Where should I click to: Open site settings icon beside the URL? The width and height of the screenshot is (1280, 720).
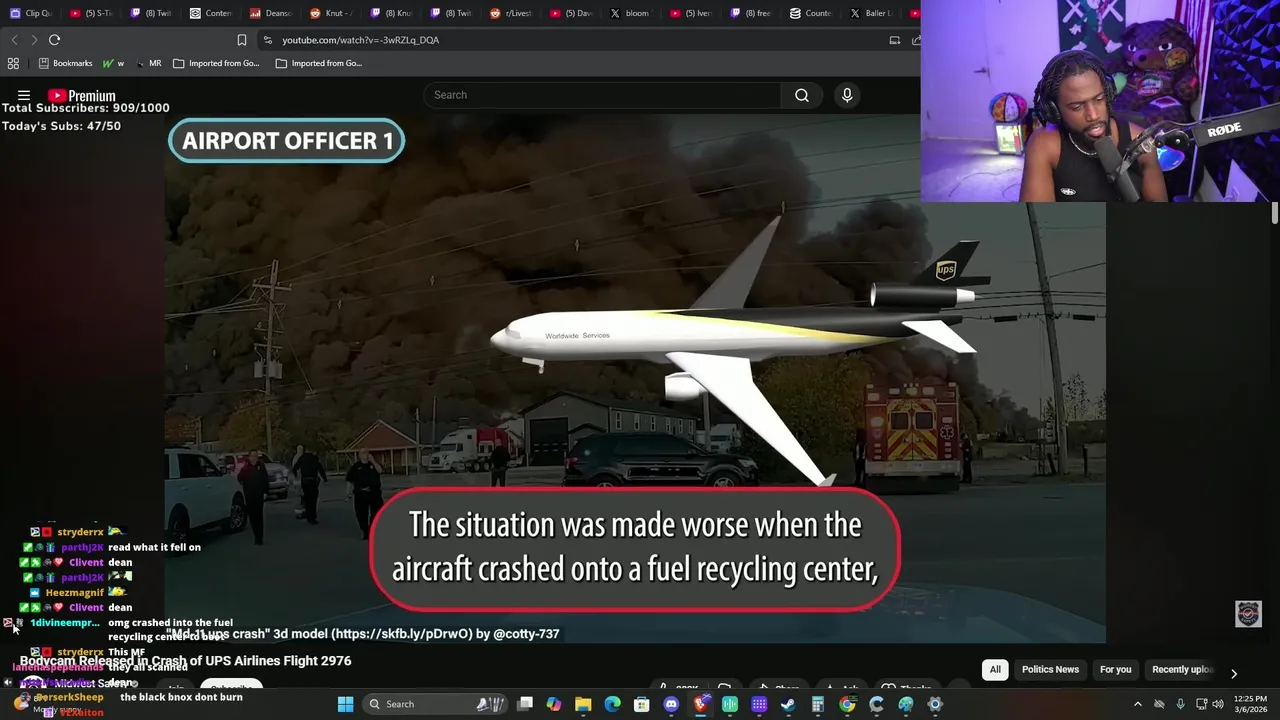(x=267, y=40)
